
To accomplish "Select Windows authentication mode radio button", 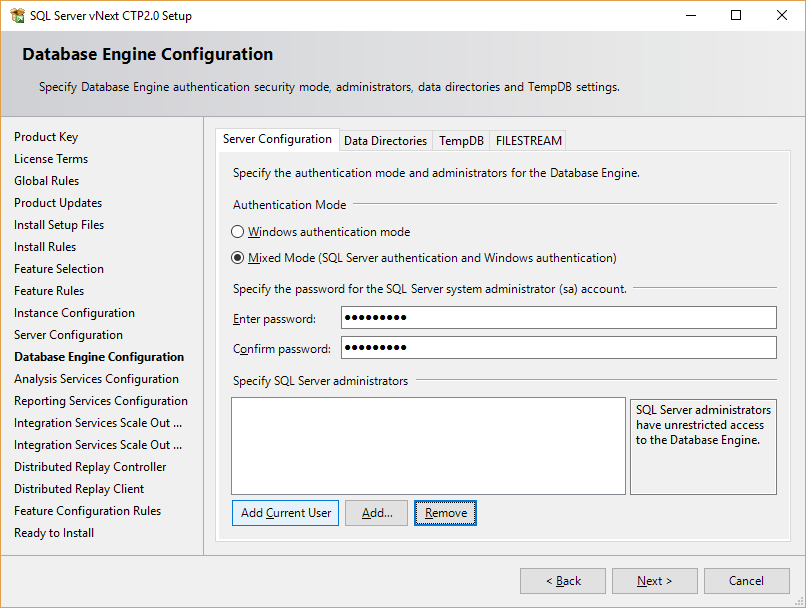I will pyautogui.click(x=237, y=232).
